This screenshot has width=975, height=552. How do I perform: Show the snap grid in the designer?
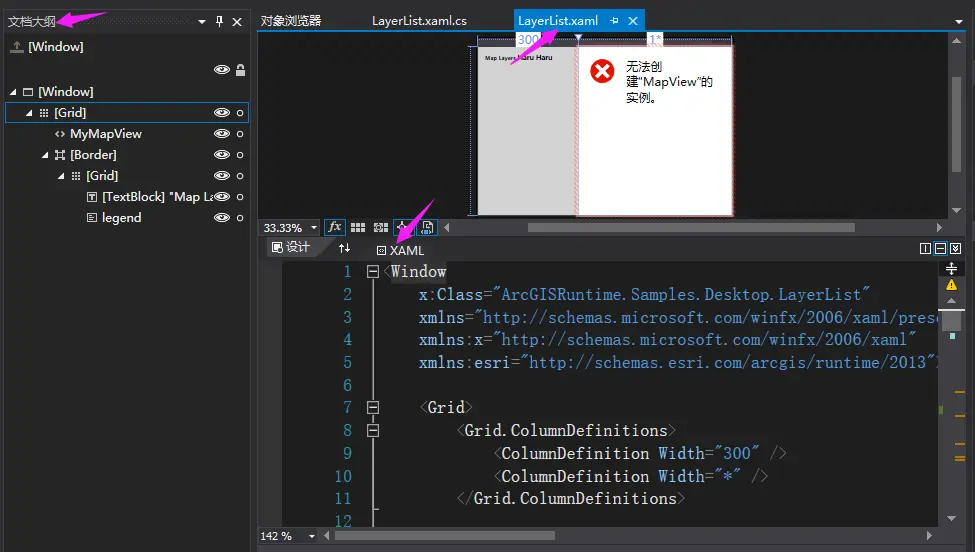coord(358,228)
